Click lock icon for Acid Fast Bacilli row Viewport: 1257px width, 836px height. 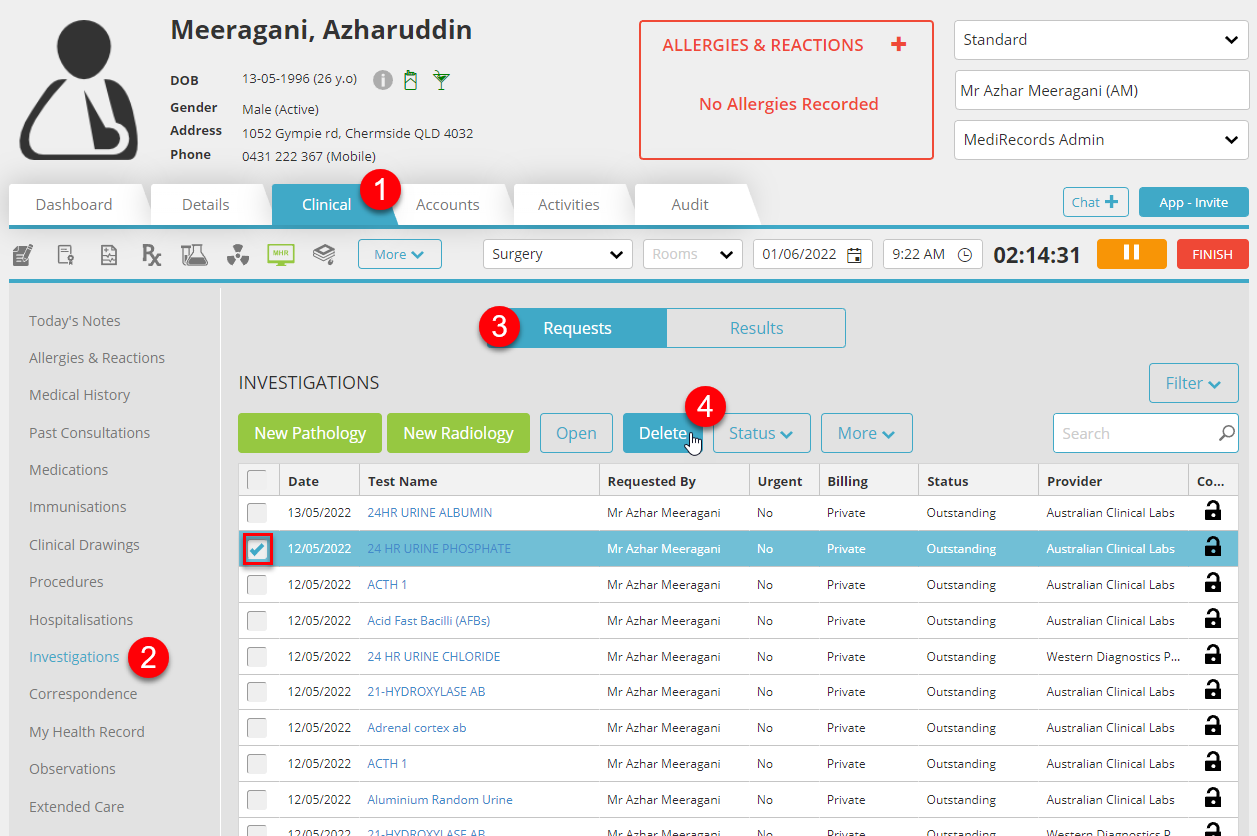pyautogui.click(x=1212, y=620)
